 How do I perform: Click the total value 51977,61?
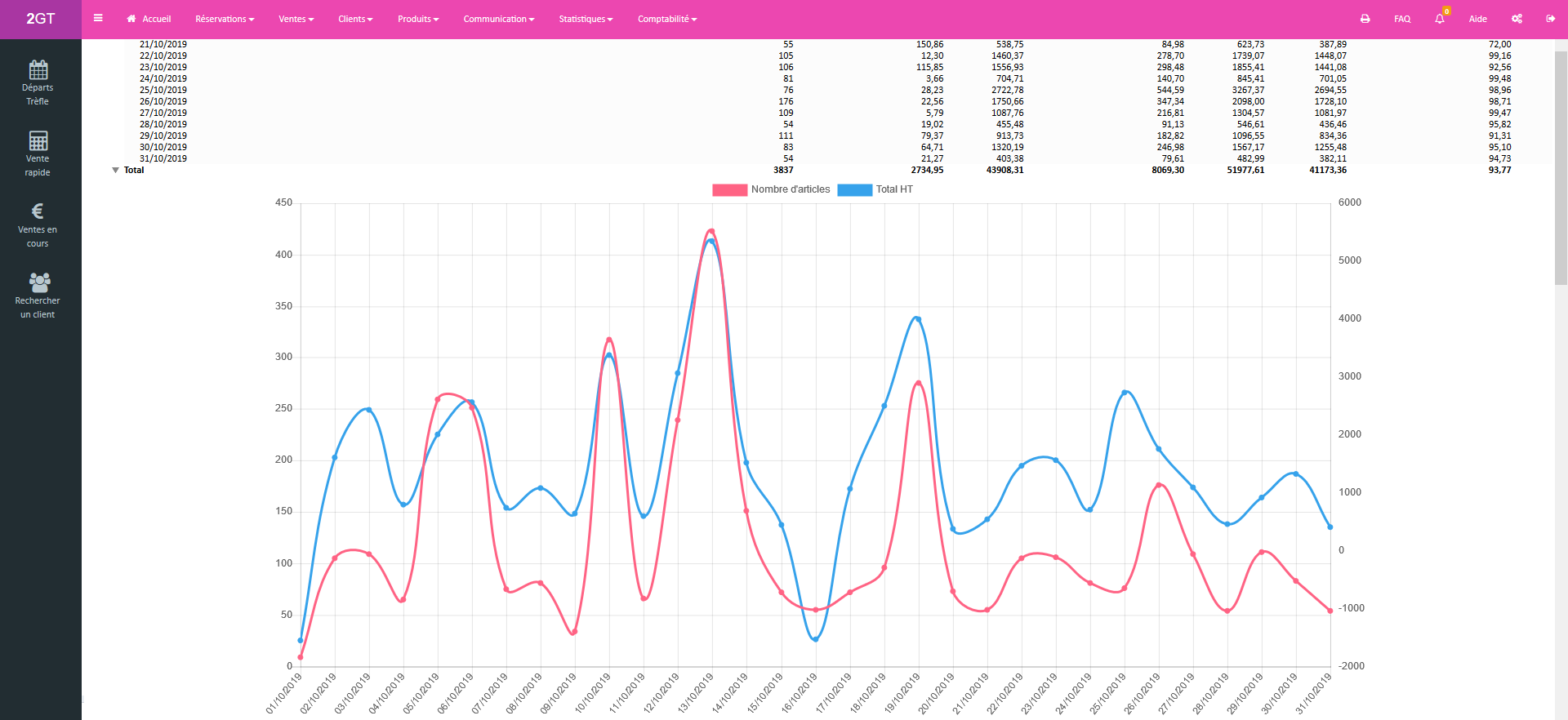(1245, 170)
